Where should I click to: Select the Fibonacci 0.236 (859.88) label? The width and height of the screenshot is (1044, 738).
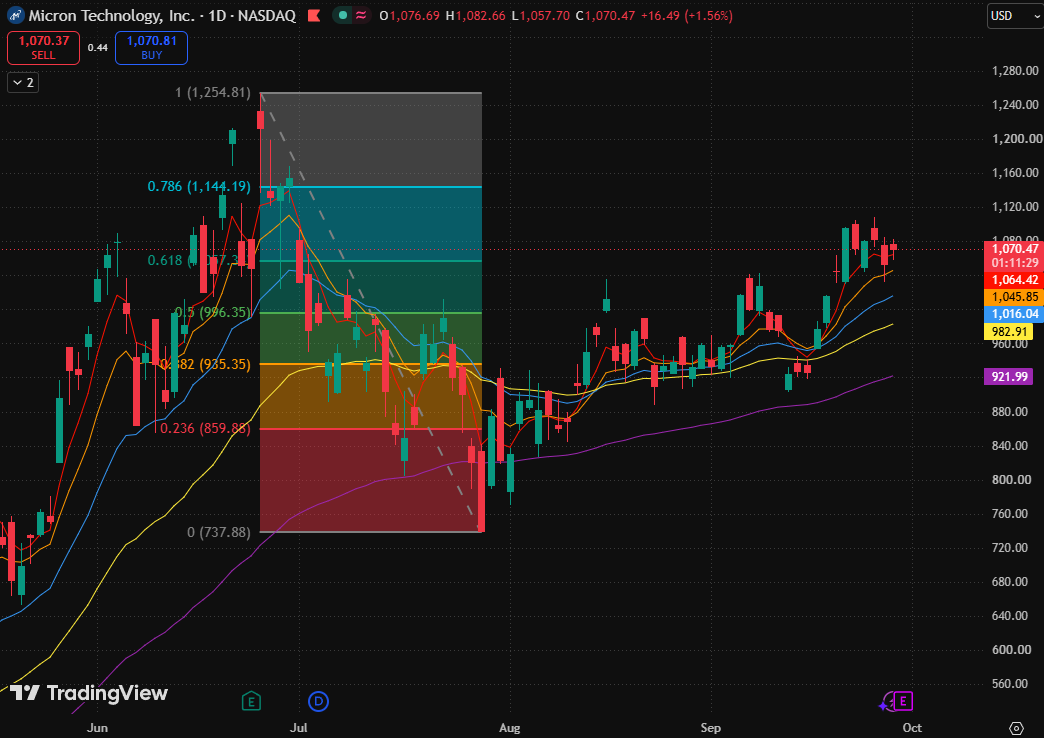pyautogui.click(x=206, y=428)
